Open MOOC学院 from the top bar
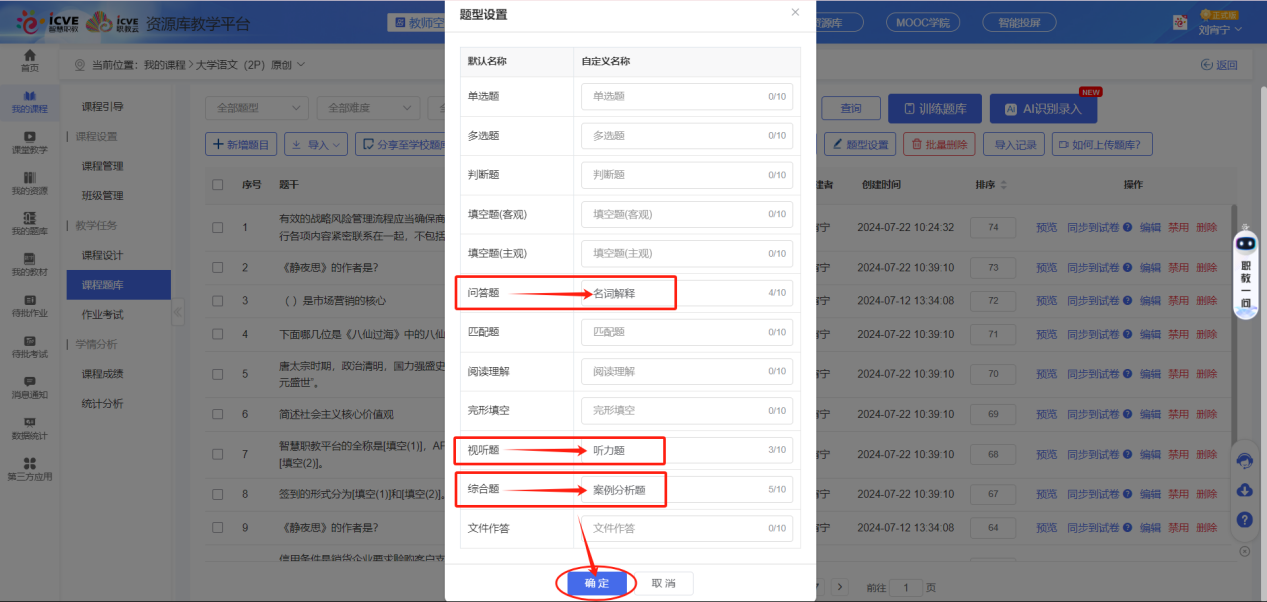Viewport: 1267px width, 602px height. [922, 21]
